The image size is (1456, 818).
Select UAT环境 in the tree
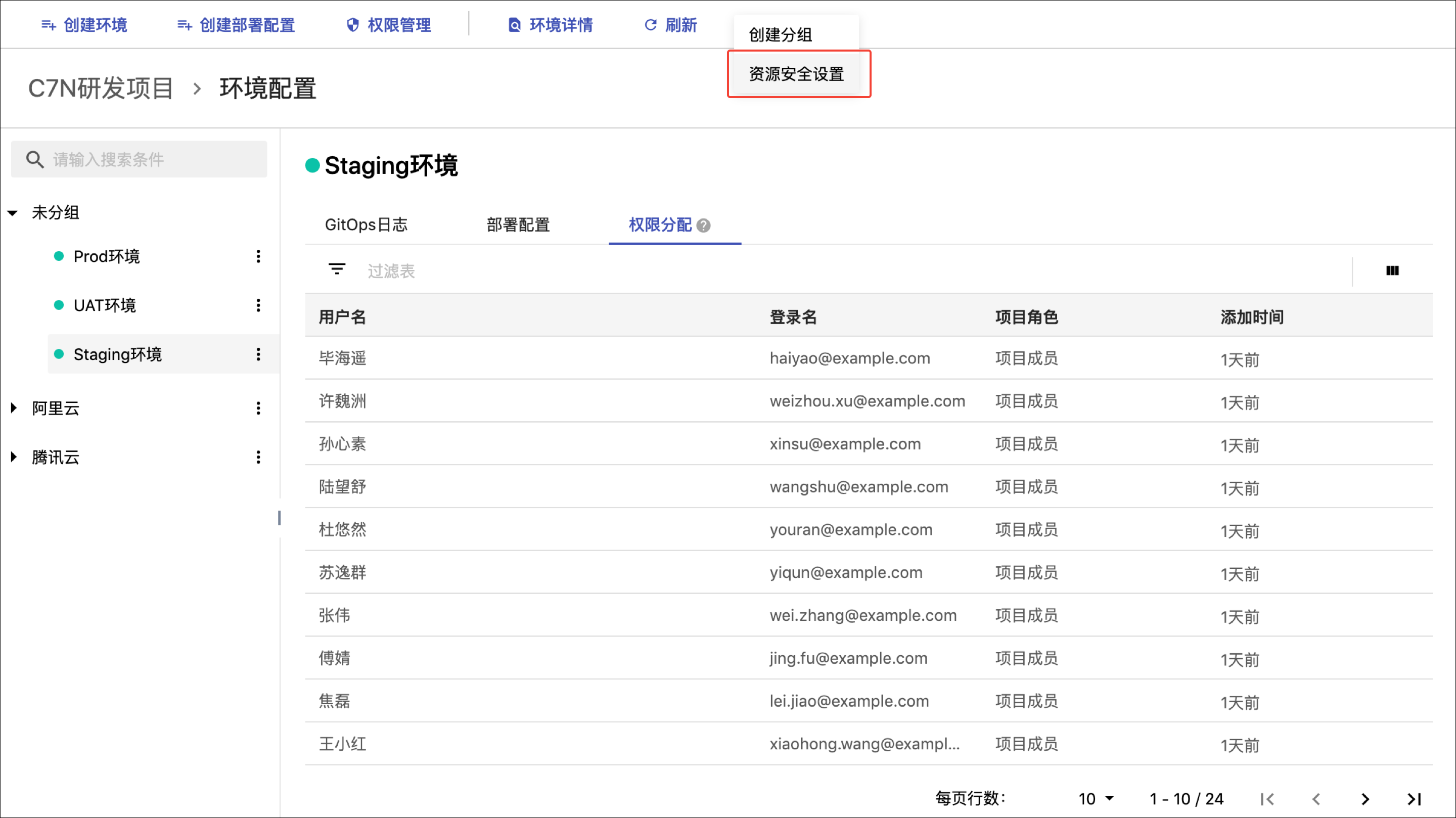pos(105,306)
